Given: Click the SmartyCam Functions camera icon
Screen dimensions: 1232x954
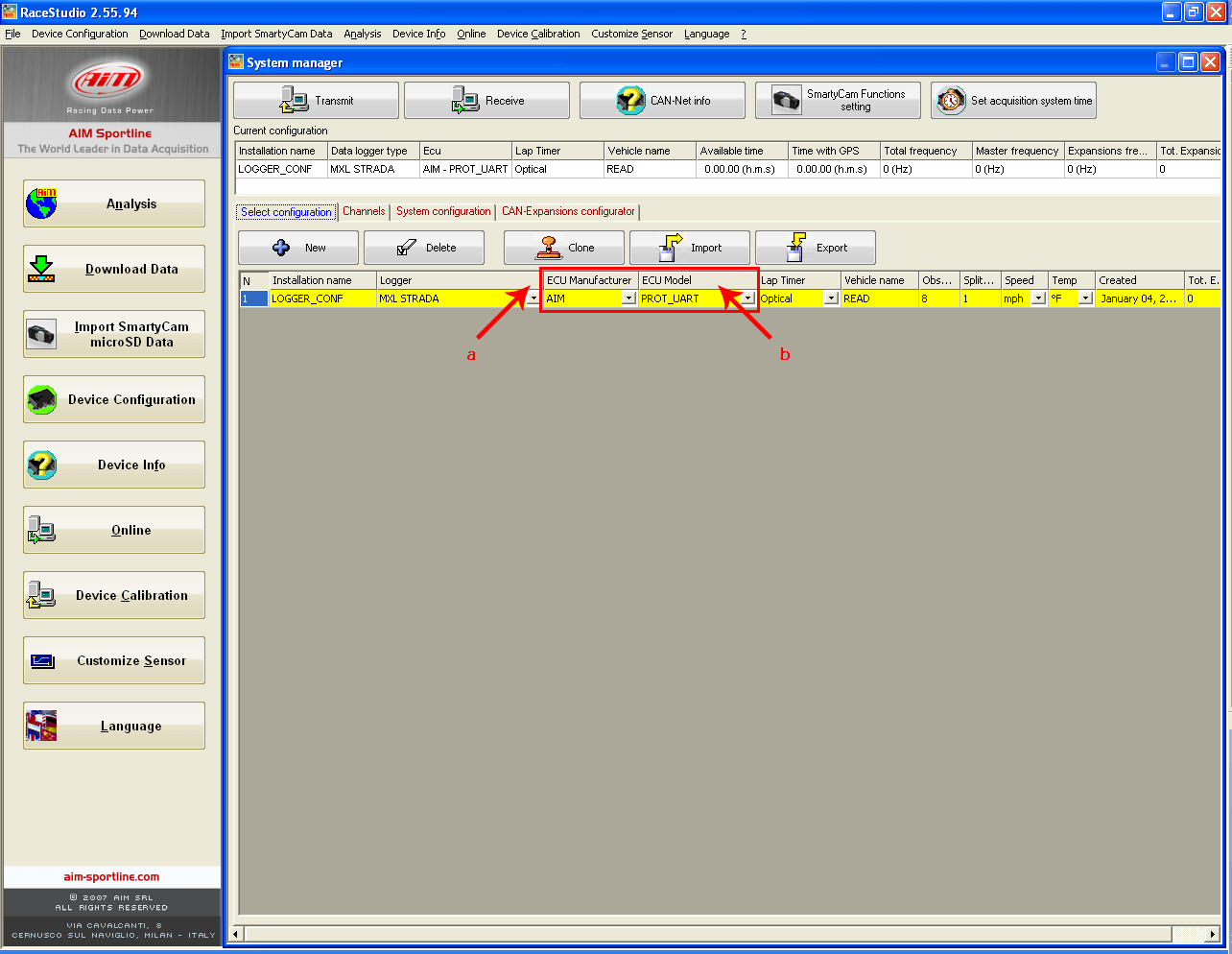Looking at the screenshot, I should 786,100.
